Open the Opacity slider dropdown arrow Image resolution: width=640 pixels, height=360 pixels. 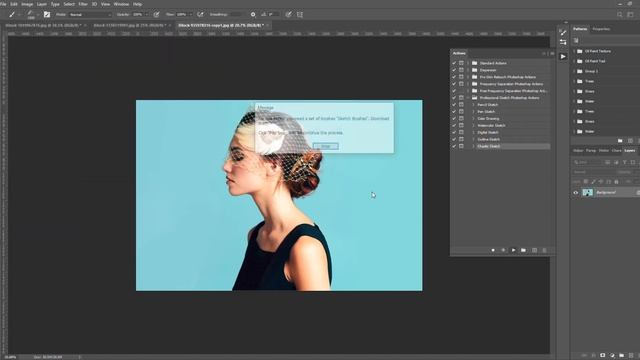pyautogui.click(x=147, y=14)
